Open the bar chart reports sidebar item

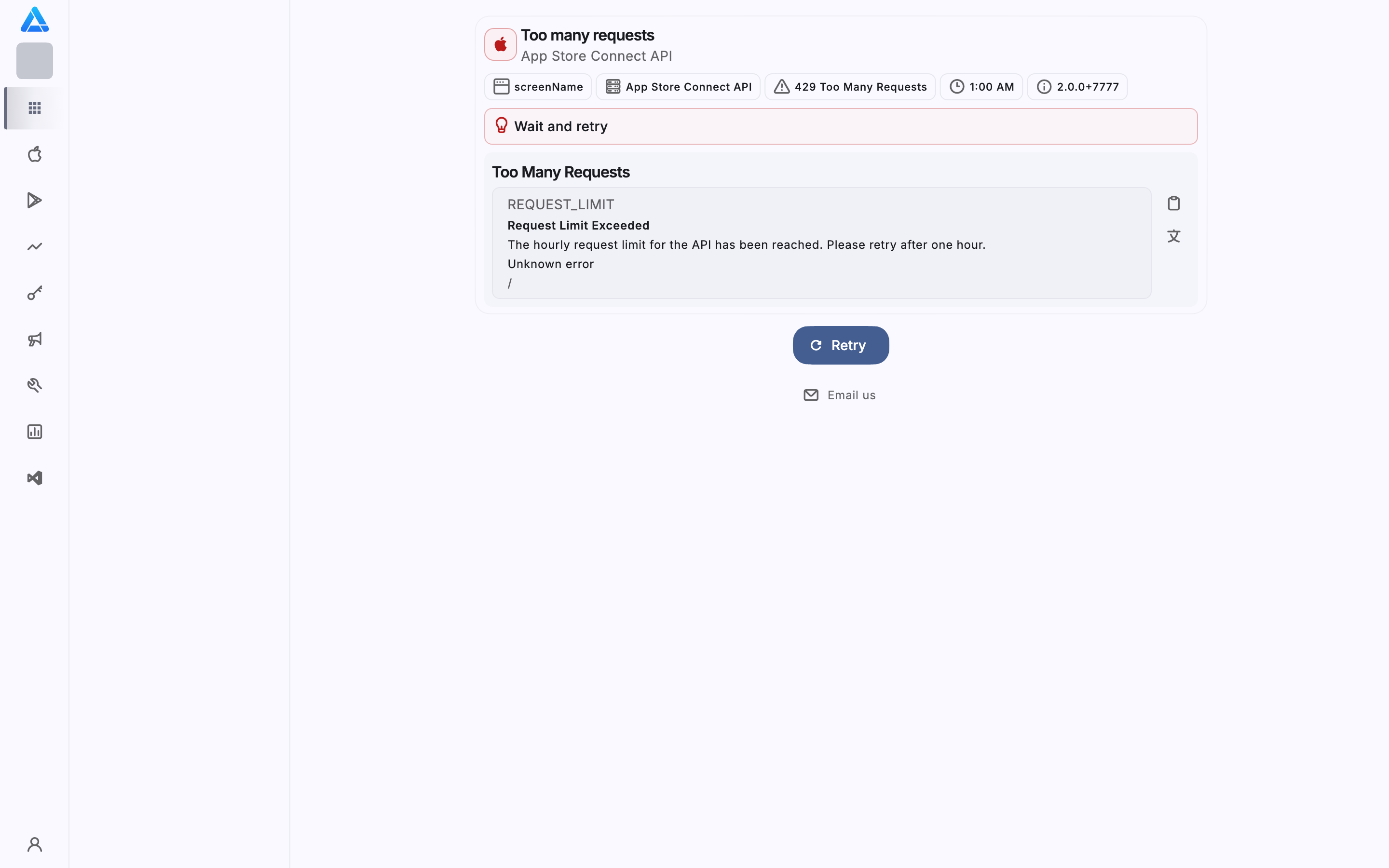point(34,432)
